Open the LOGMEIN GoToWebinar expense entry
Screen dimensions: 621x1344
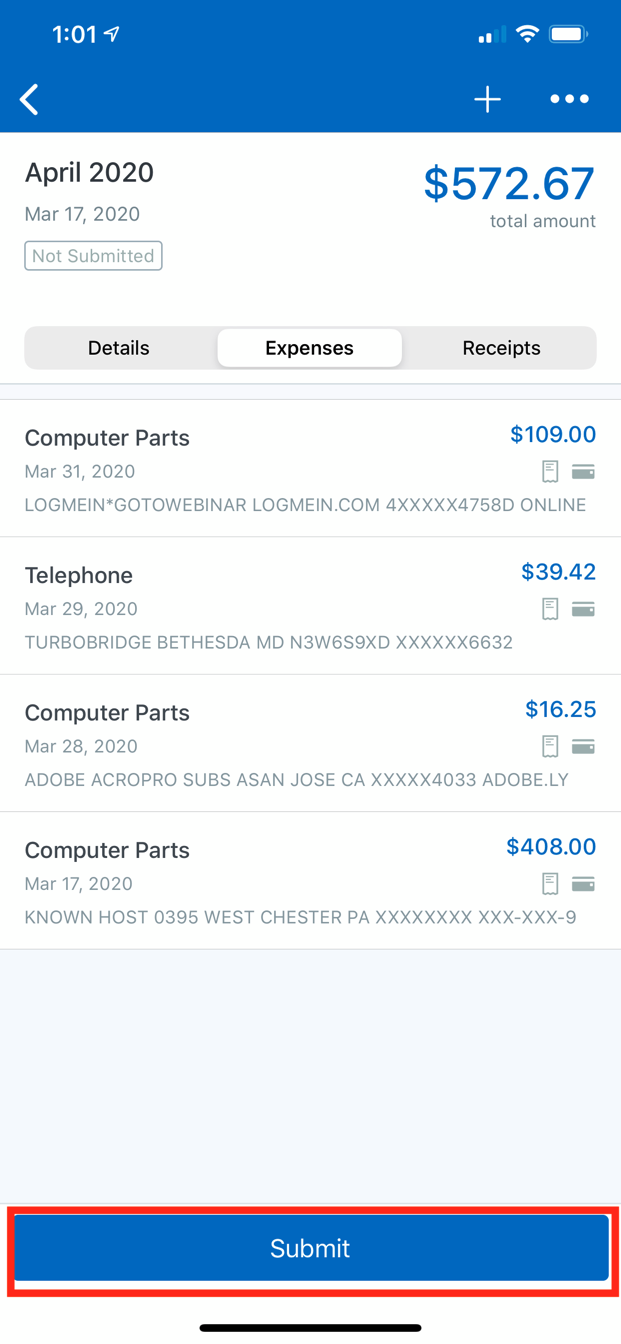click(310, 468)
